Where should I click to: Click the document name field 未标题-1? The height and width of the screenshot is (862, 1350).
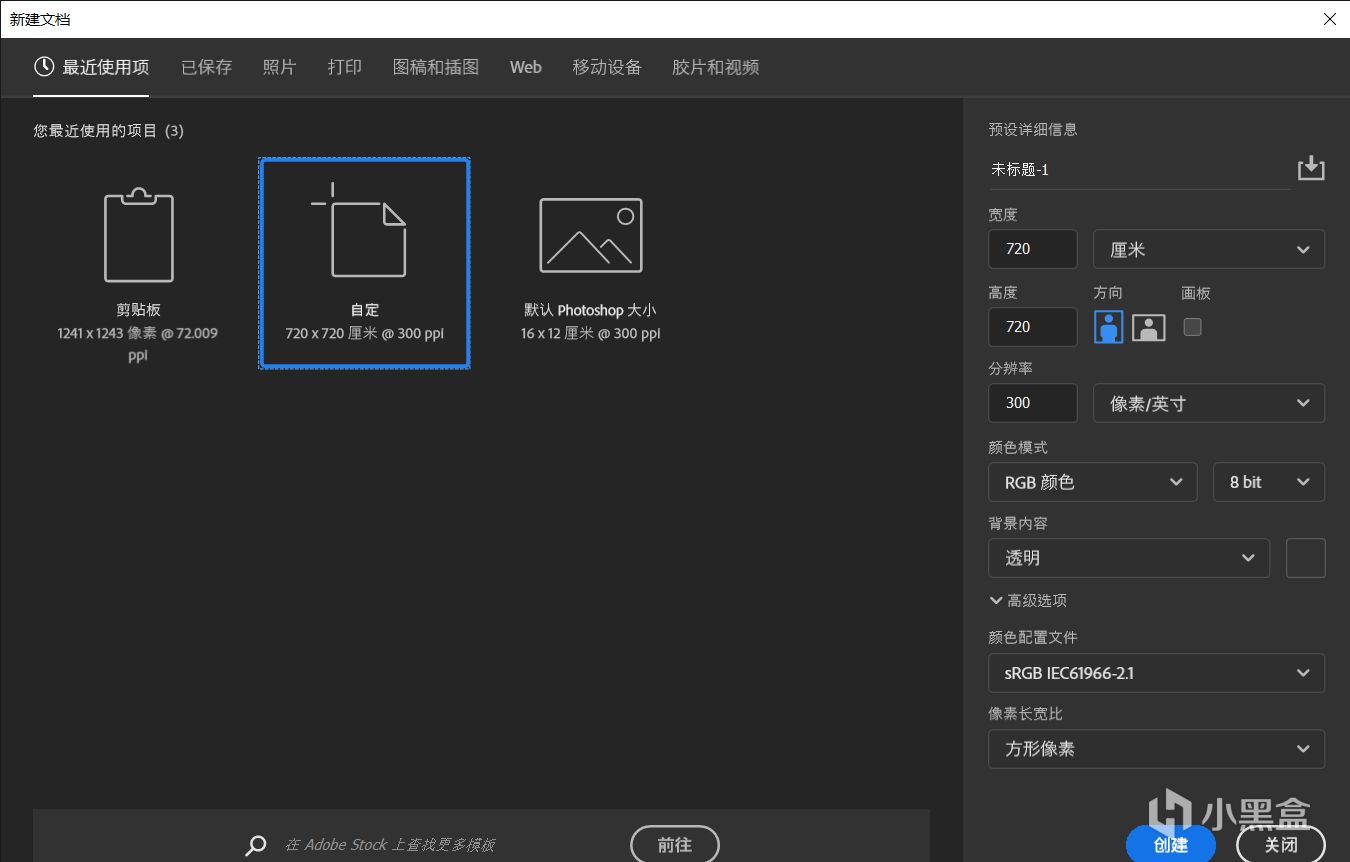(1139, 170)
